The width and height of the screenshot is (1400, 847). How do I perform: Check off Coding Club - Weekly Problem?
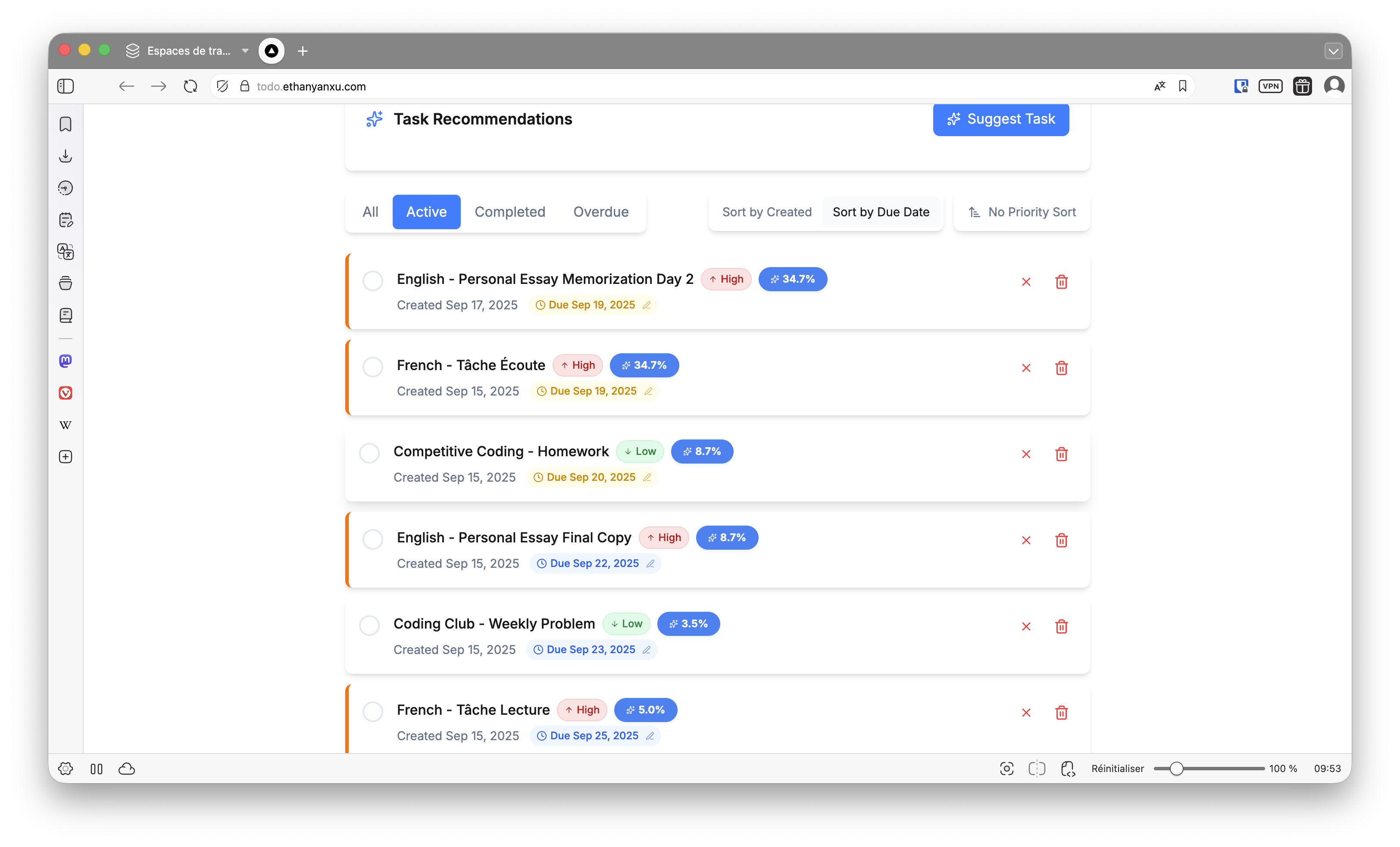pyautogui.click(x=369, y=626)
